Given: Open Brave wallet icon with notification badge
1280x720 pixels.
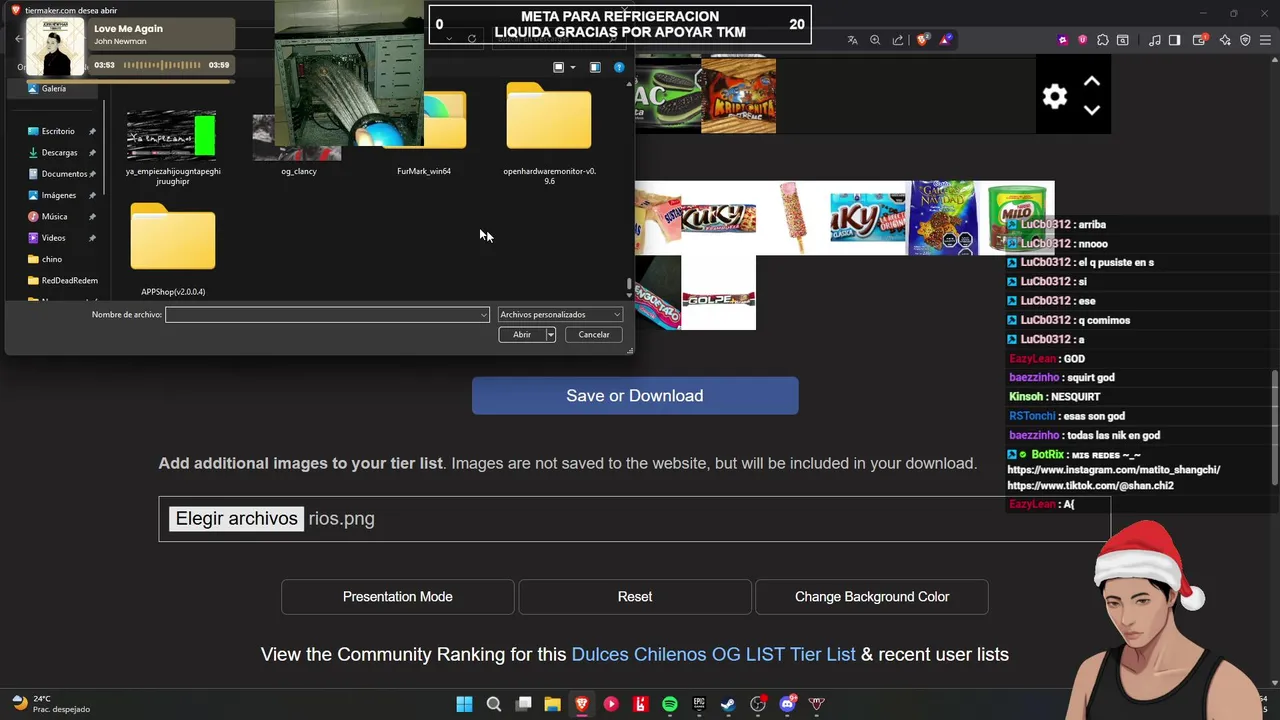Looking at the screenshot, I should pos(1199,40).
